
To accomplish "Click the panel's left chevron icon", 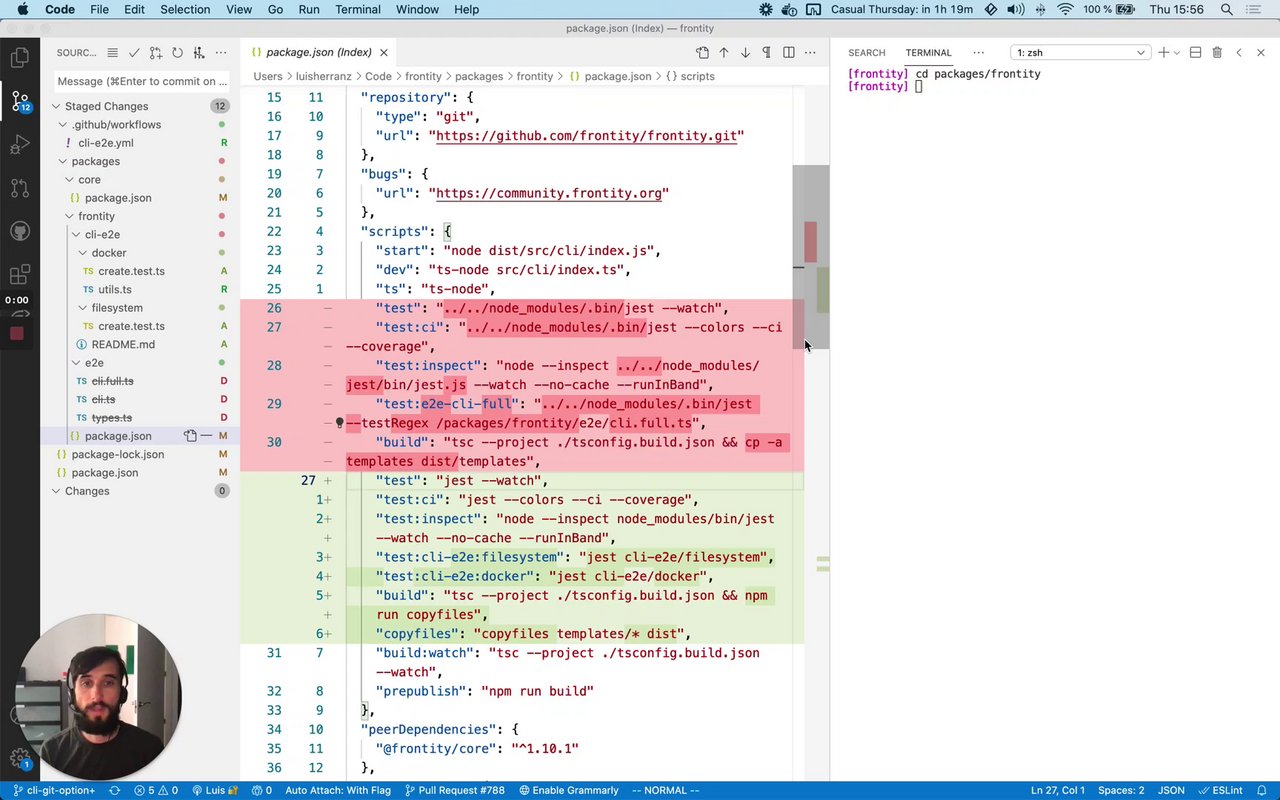I will pos(1238,52).
